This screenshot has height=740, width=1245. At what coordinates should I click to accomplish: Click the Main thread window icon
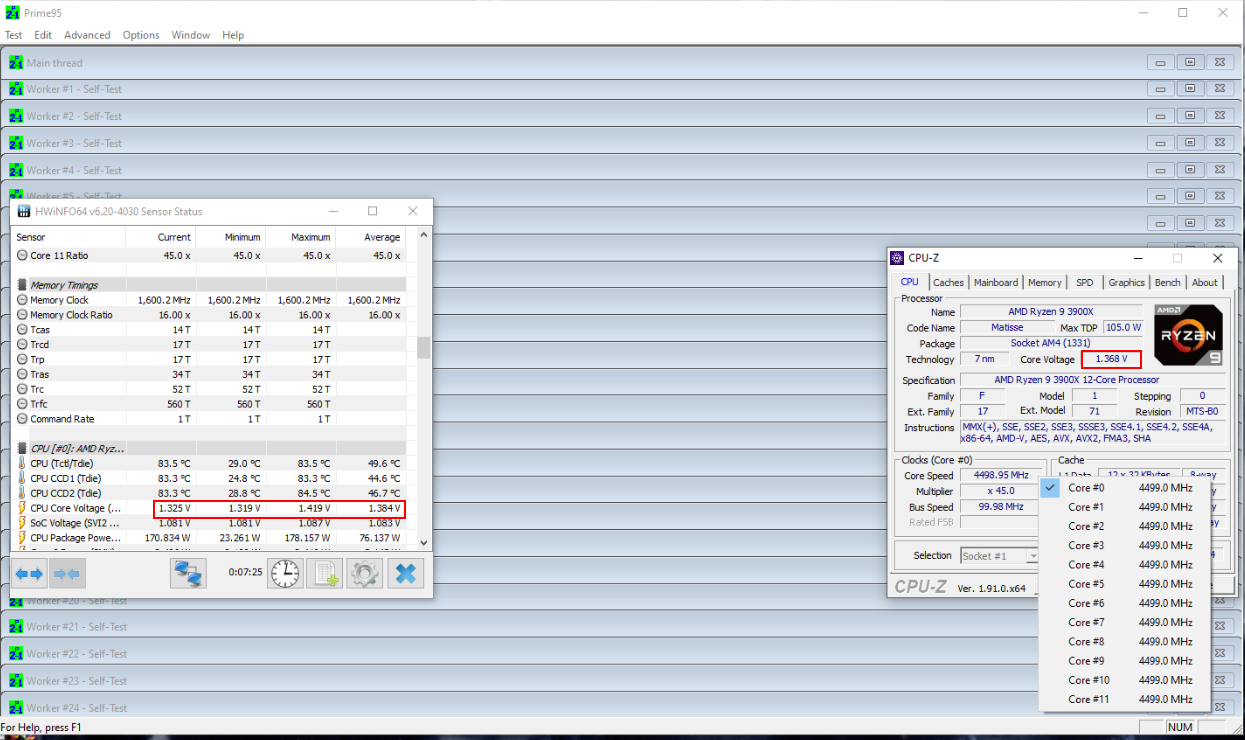click(15, 62)
